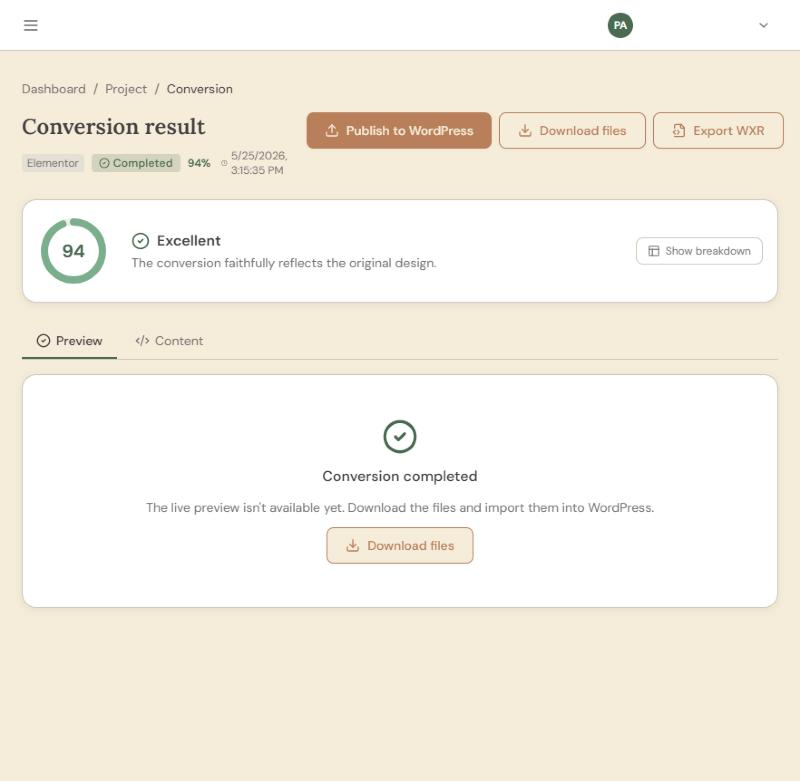The image size is (800, 781).
Task: Click the table icon on Show breakdown
Action: point(654,251)
